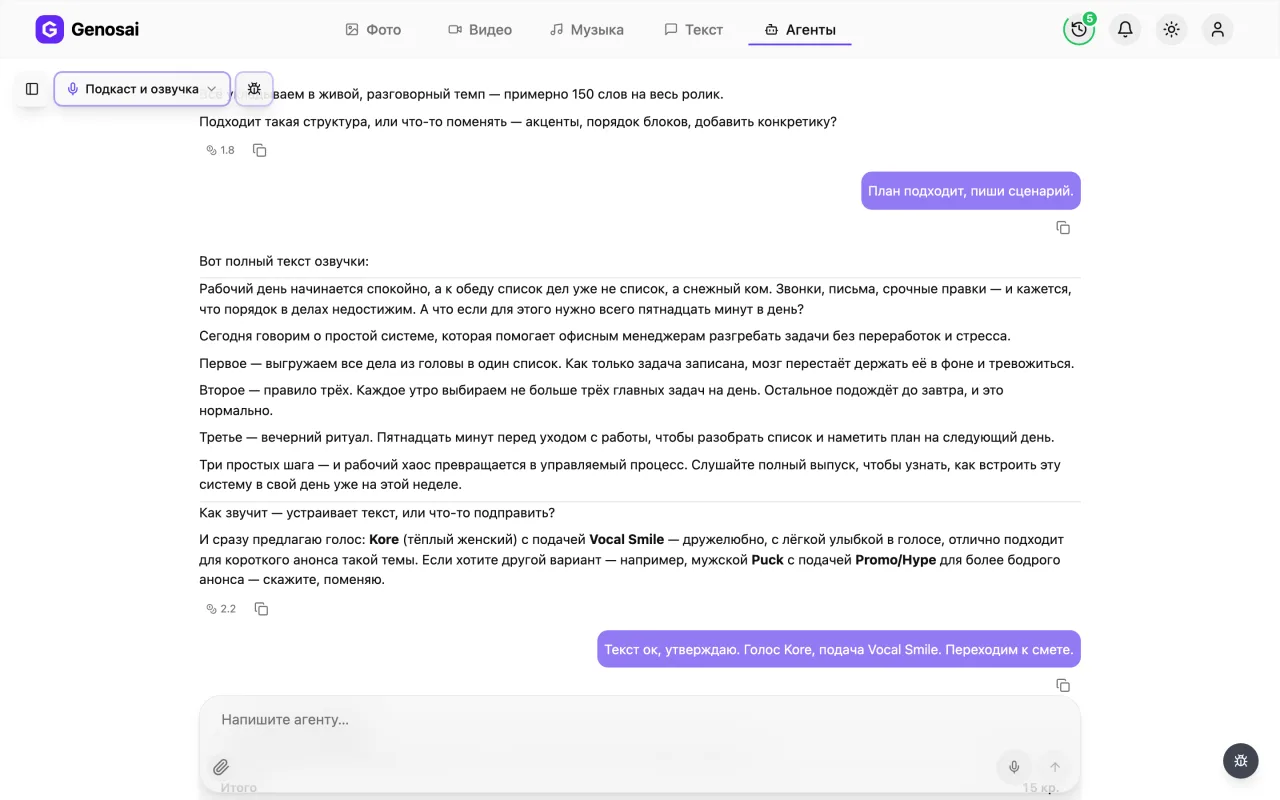Open the user profile icon
Image resolution: width=1280 pixels, height=800 pixels.
[x=1217, y=29]
